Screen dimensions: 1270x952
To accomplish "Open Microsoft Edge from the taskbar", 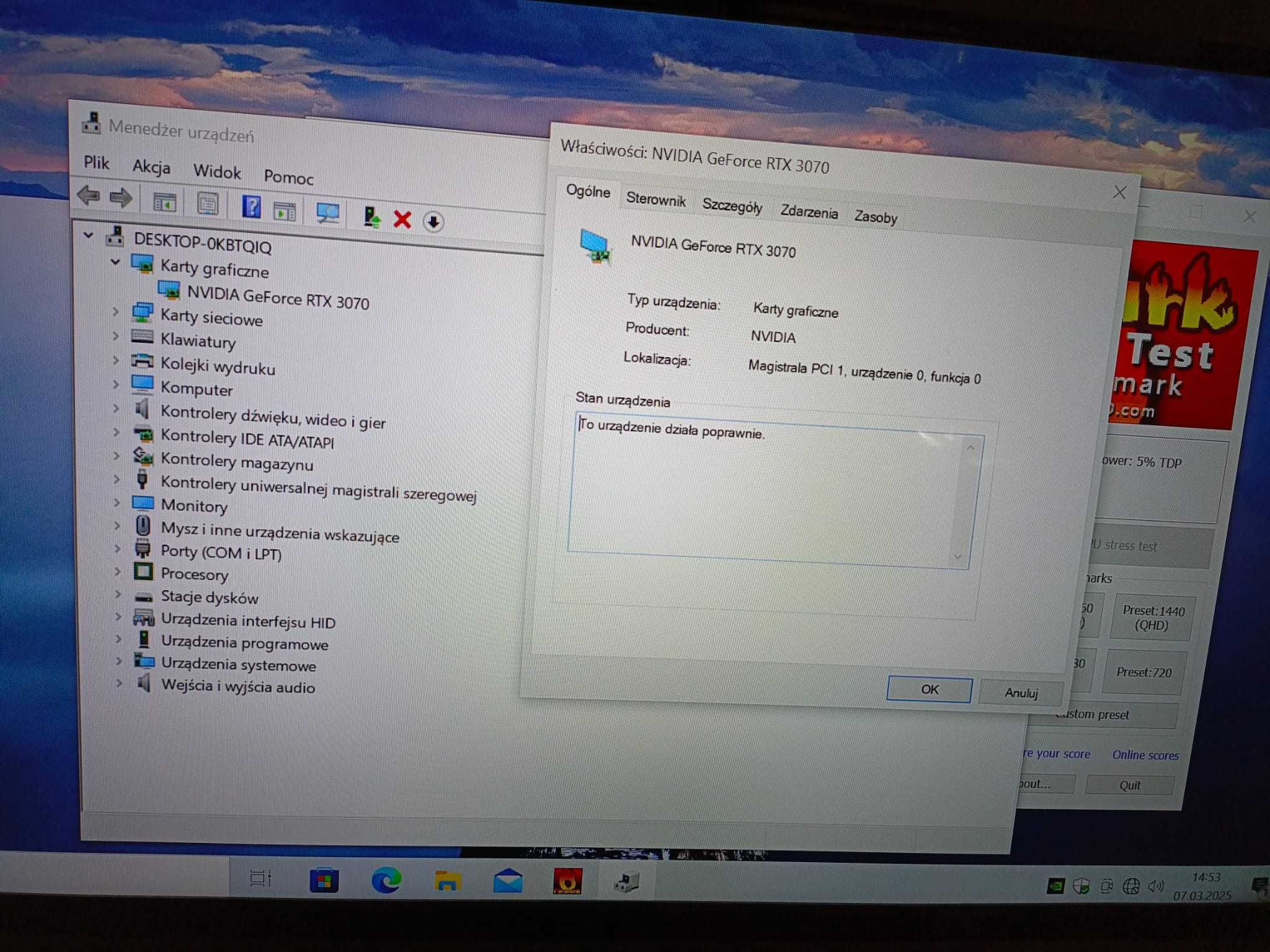I will [386, 880].
